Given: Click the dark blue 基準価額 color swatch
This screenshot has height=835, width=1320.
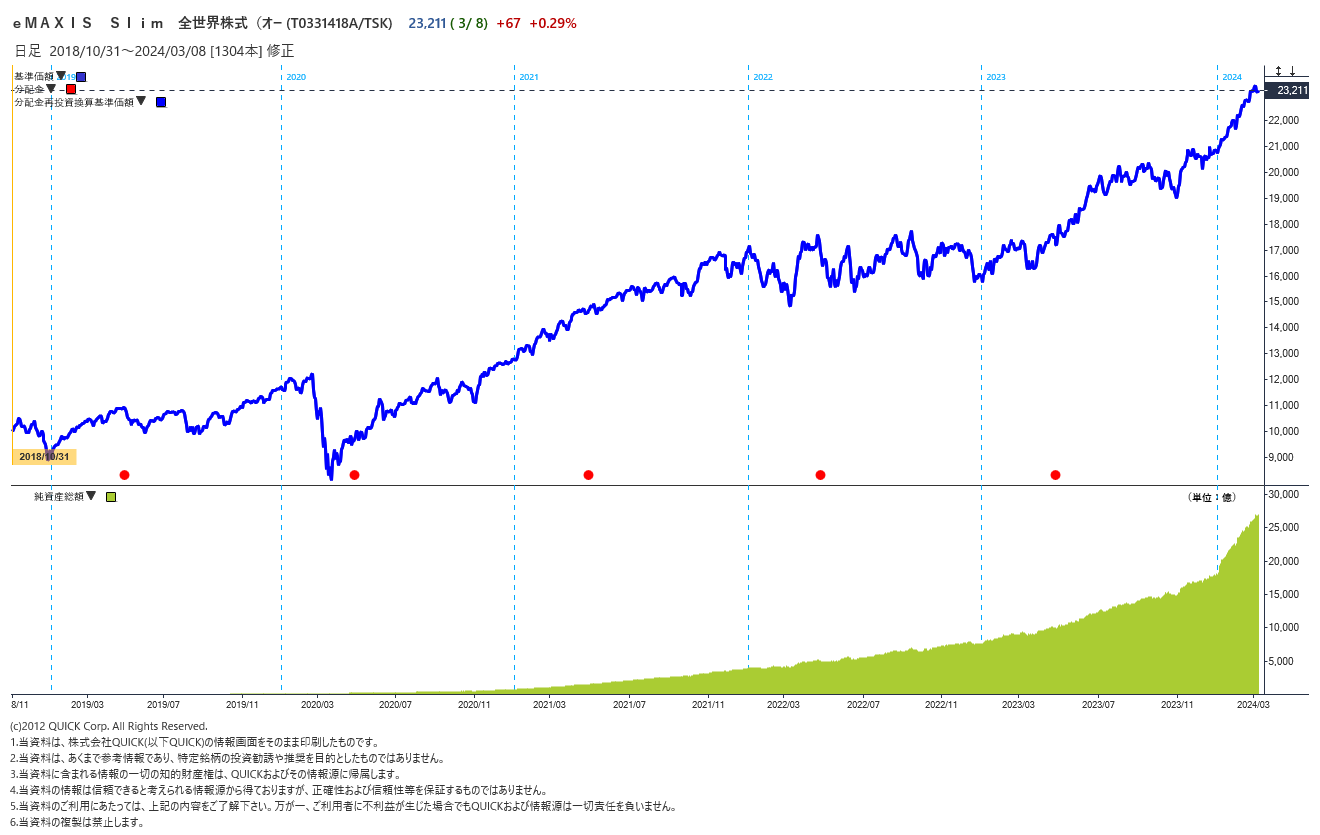Looking at the screenshot, I should (x=81, y=77).
